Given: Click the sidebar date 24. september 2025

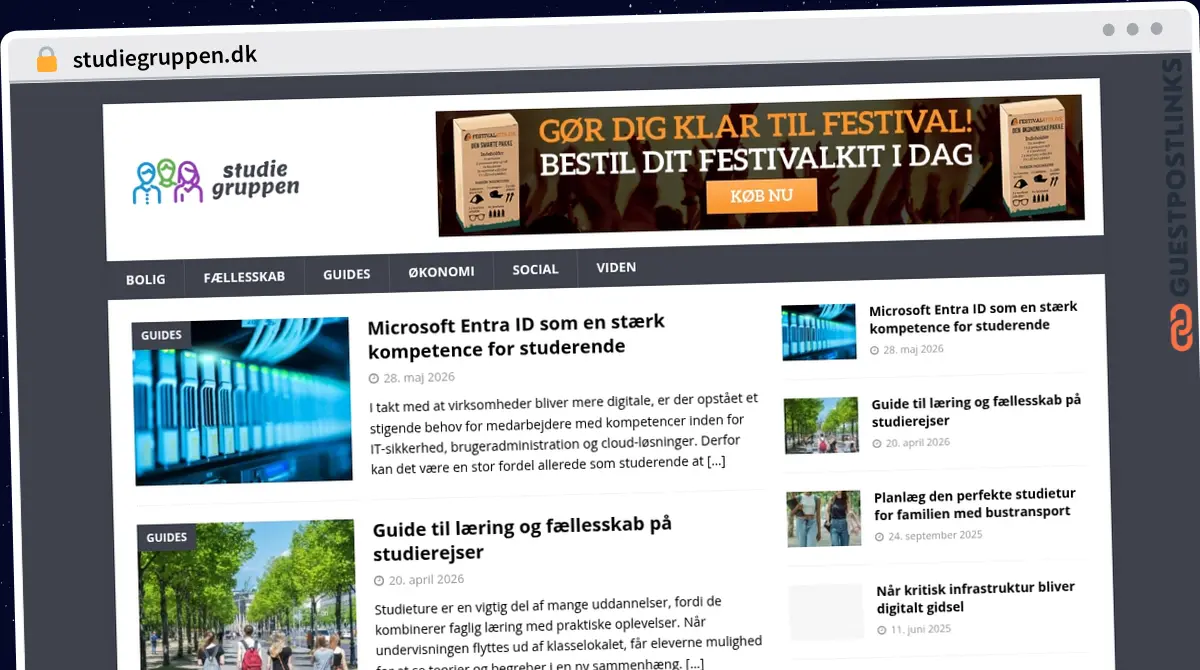Looking at the screenshot, I should [935, 536].
